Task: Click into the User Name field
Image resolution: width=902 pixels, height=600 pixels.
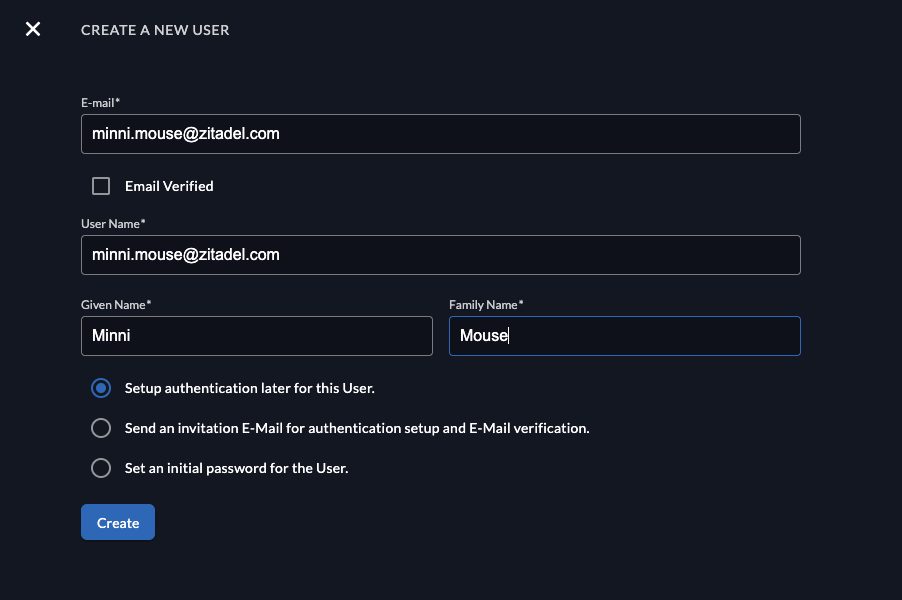Action: [440, 255]
